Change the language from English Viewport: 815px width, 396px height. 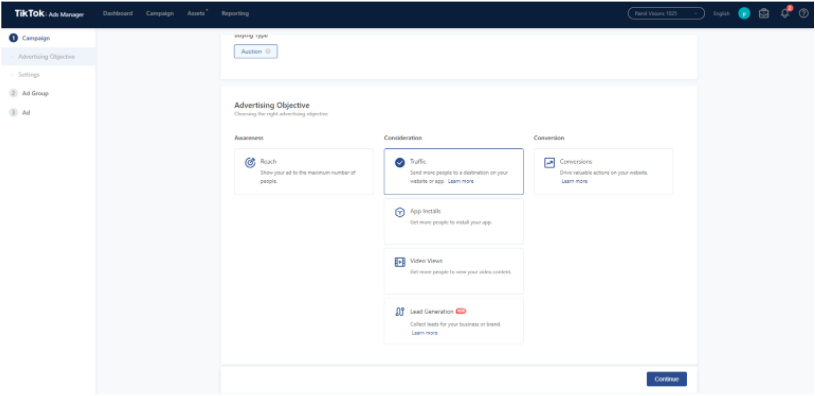coord(721,14)
